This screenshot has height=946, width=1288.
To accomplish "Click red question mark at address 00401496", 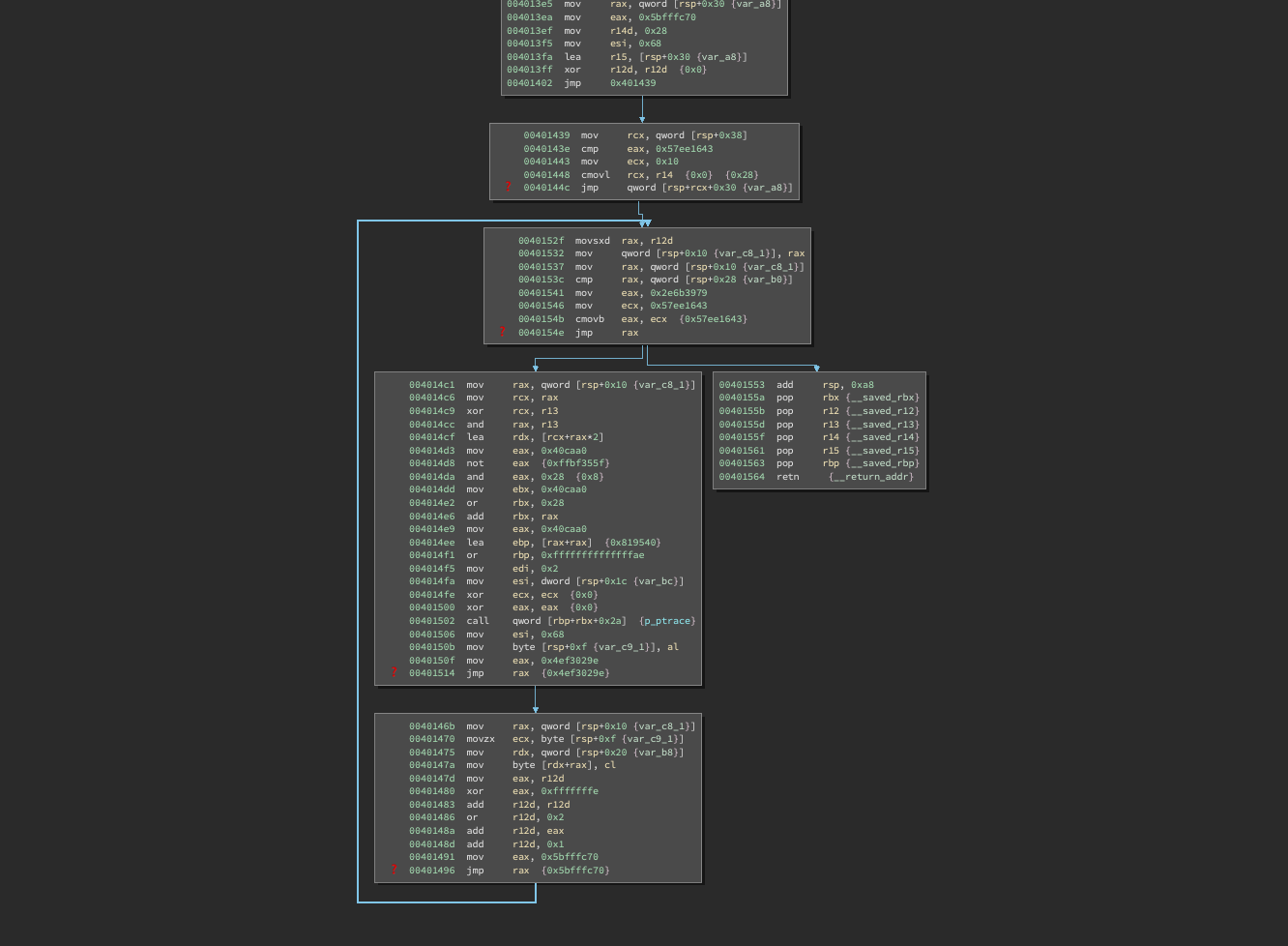I will (394, 871).
